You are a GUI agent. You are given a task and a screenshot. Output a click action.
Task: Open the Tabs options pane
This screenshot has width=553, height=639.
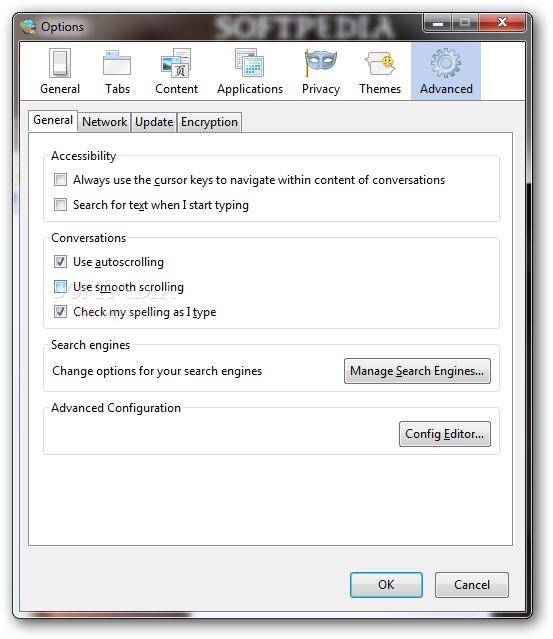[117, 71]
